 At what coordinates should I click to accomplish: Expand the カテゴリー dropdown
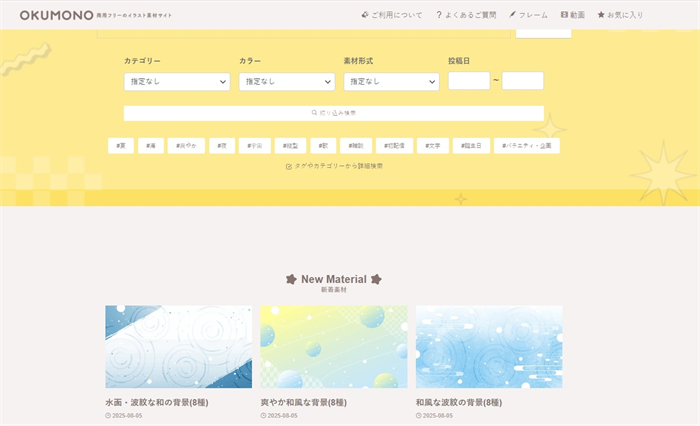pos(177,82)
